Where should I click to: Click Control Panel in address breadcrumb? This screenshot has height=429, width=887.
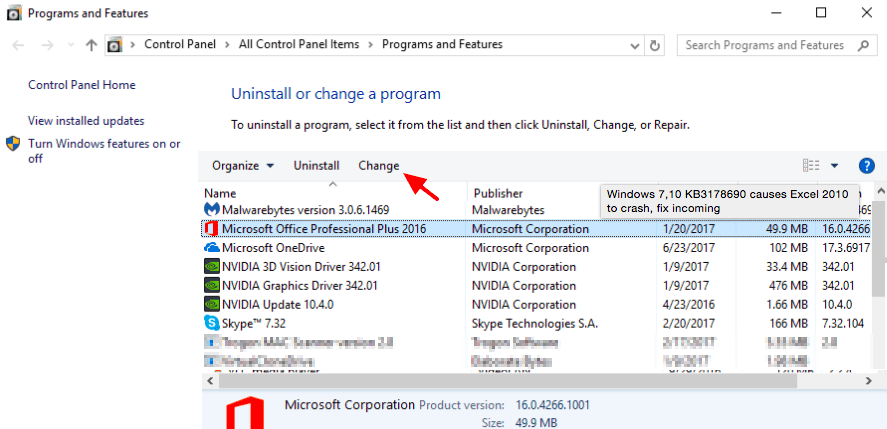[180, 44]
